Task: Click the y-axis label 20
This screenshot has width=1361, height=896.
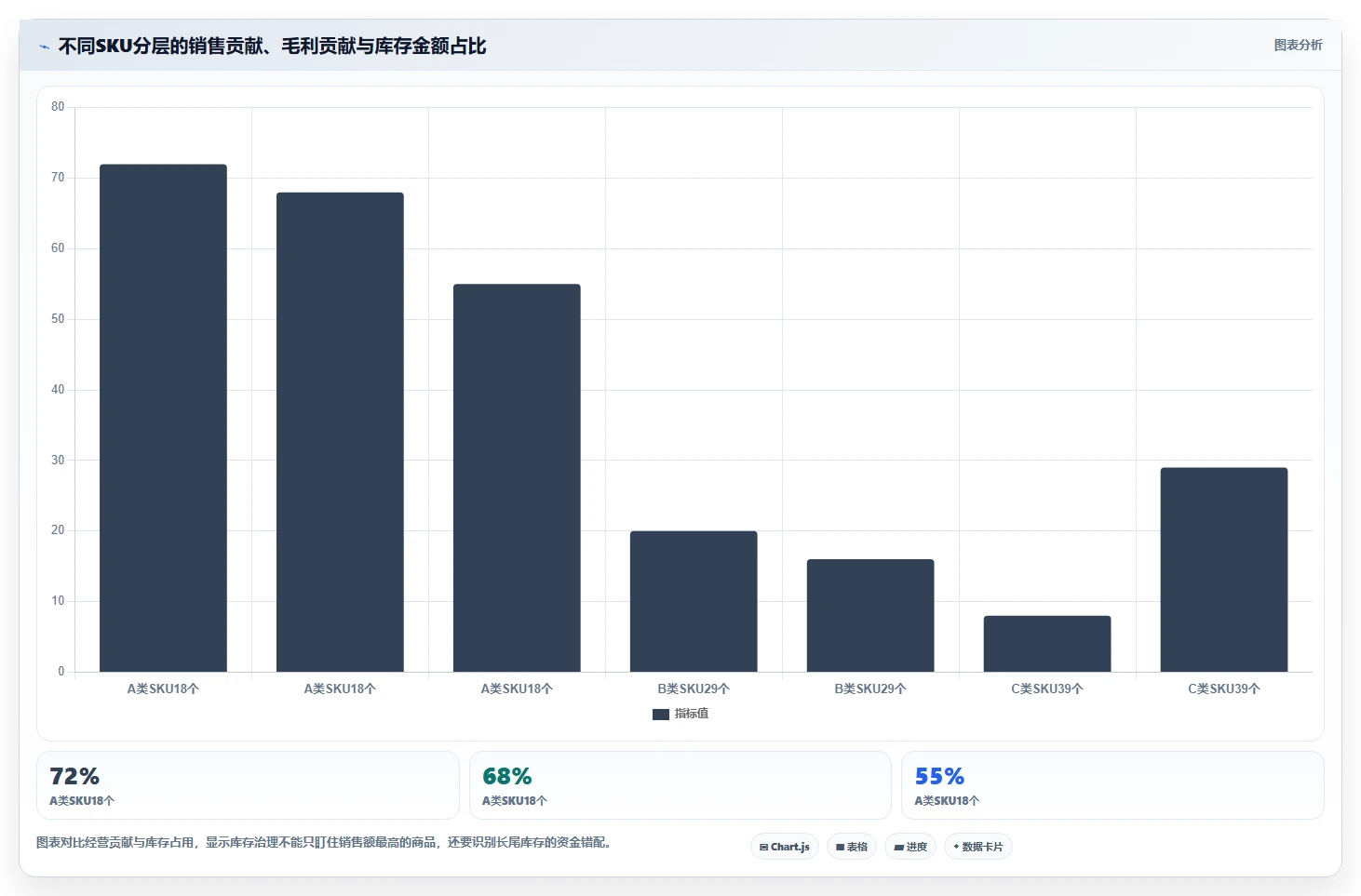Action: click(x=58, y=530)
